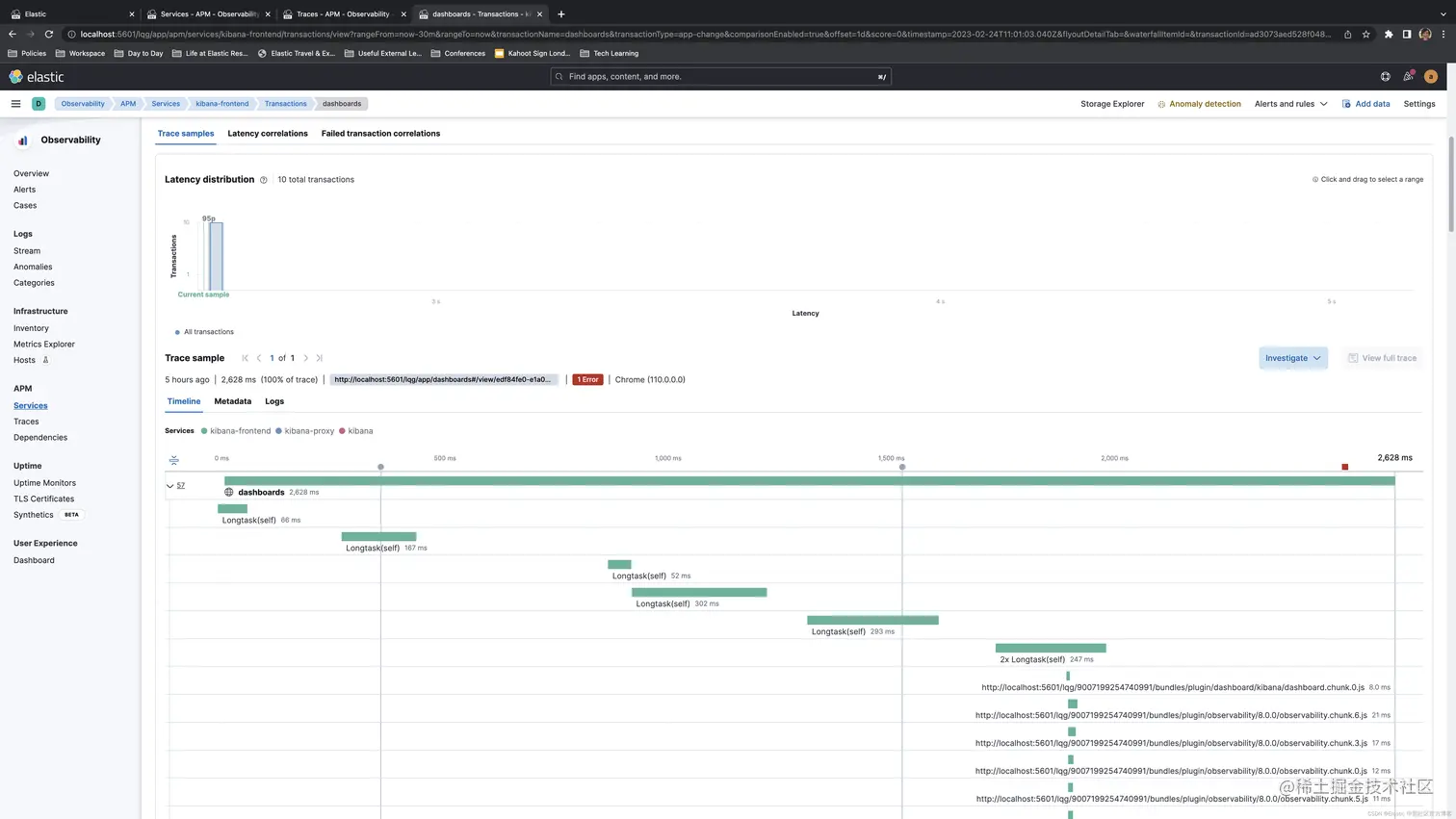1456x819 pixels.
Task: Click kibana-frontend breadcrumb
Action: tap(222, 104)
